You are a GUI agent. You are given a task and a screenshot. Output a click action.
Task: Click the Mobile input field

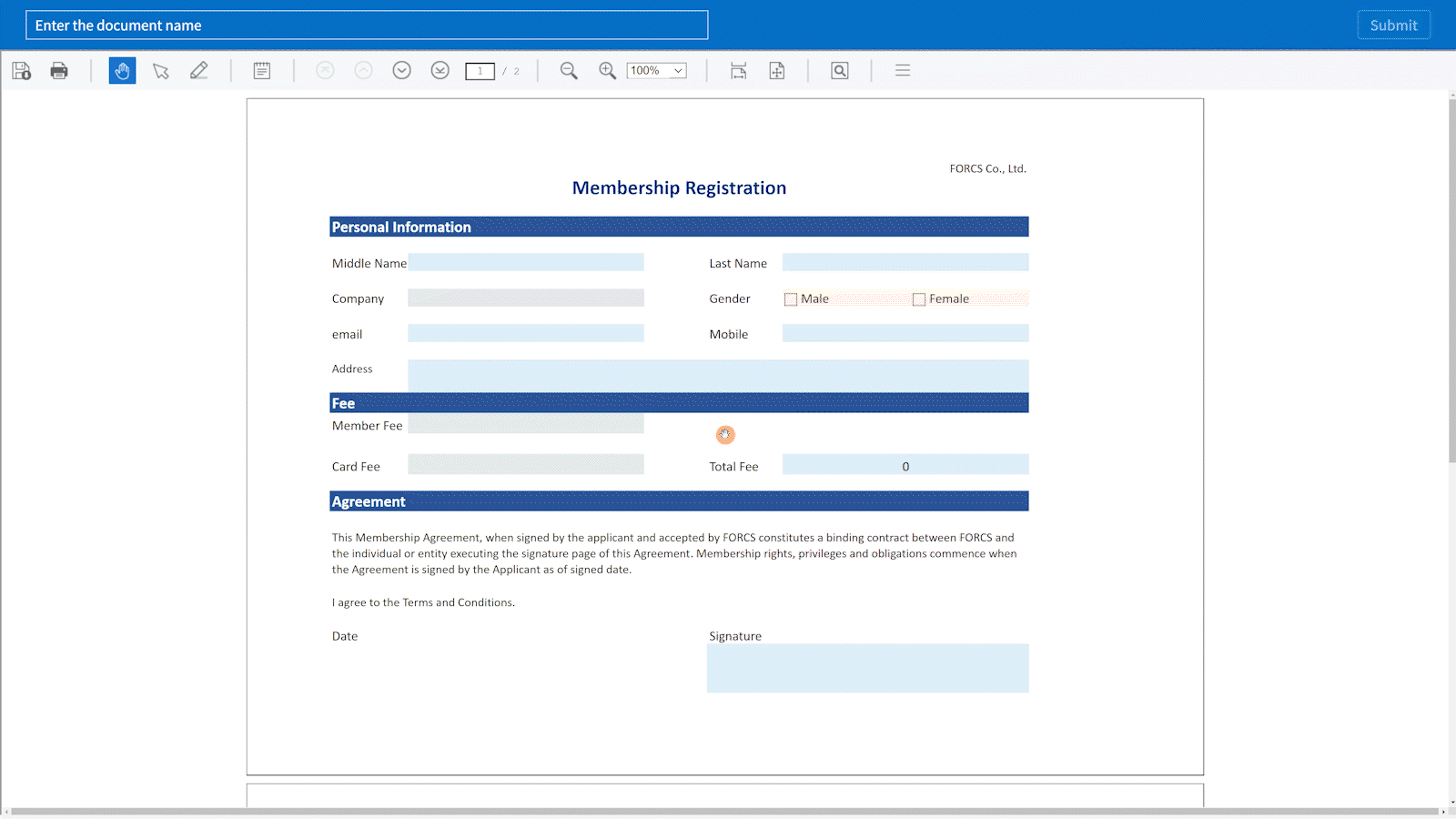[x=905, y=333]
